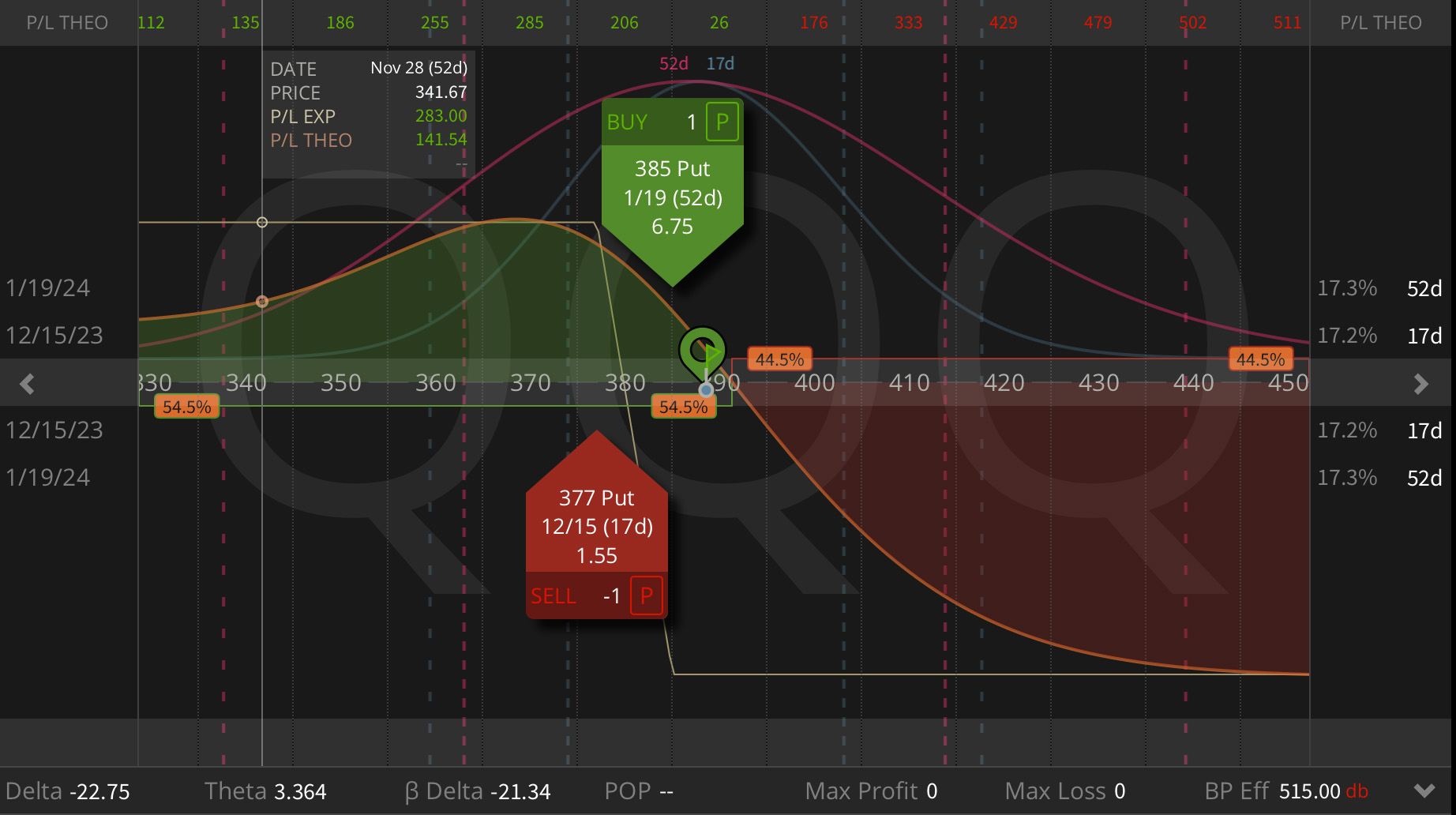The image size is (1456, 815).
Task: Click the red P icon on the 377 Put leg
Action: pos(646,596)
